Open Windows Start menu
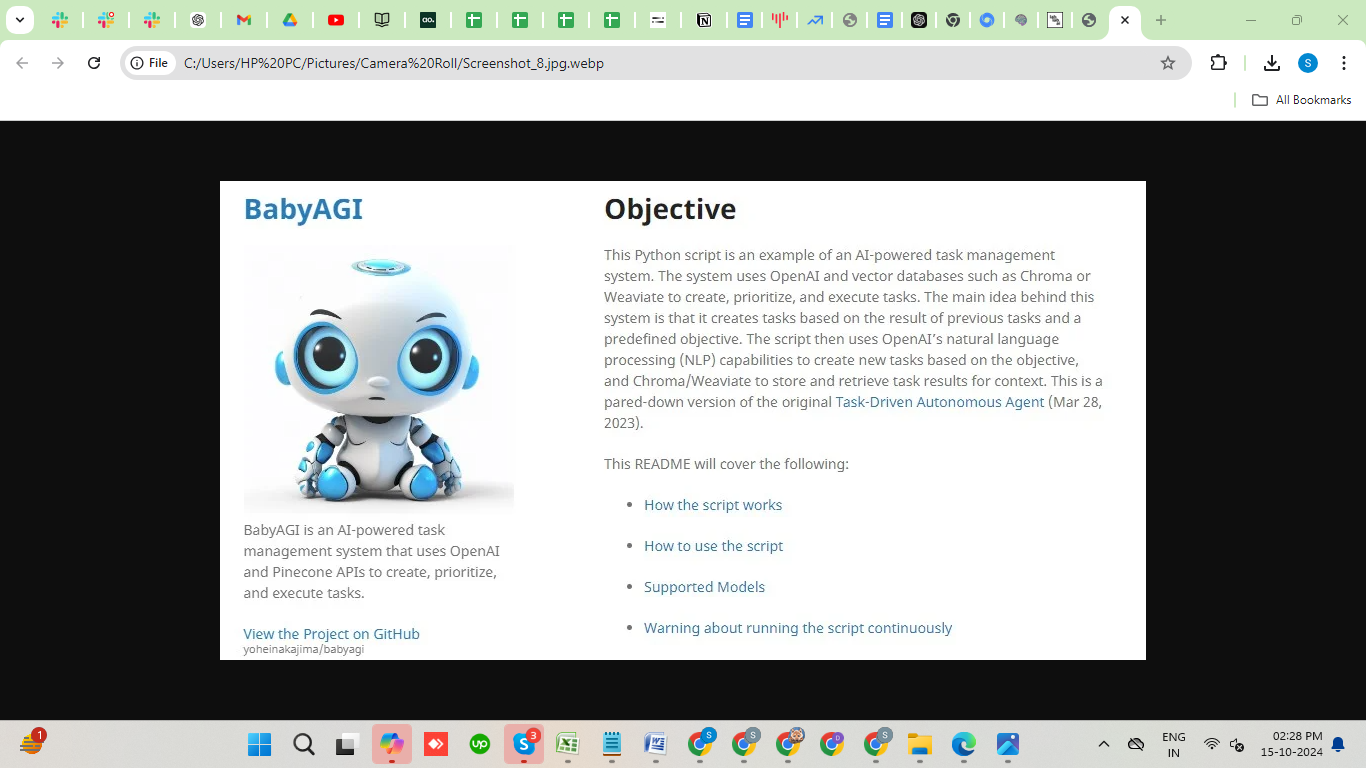The image size is (1366, 768). point(259,744)
